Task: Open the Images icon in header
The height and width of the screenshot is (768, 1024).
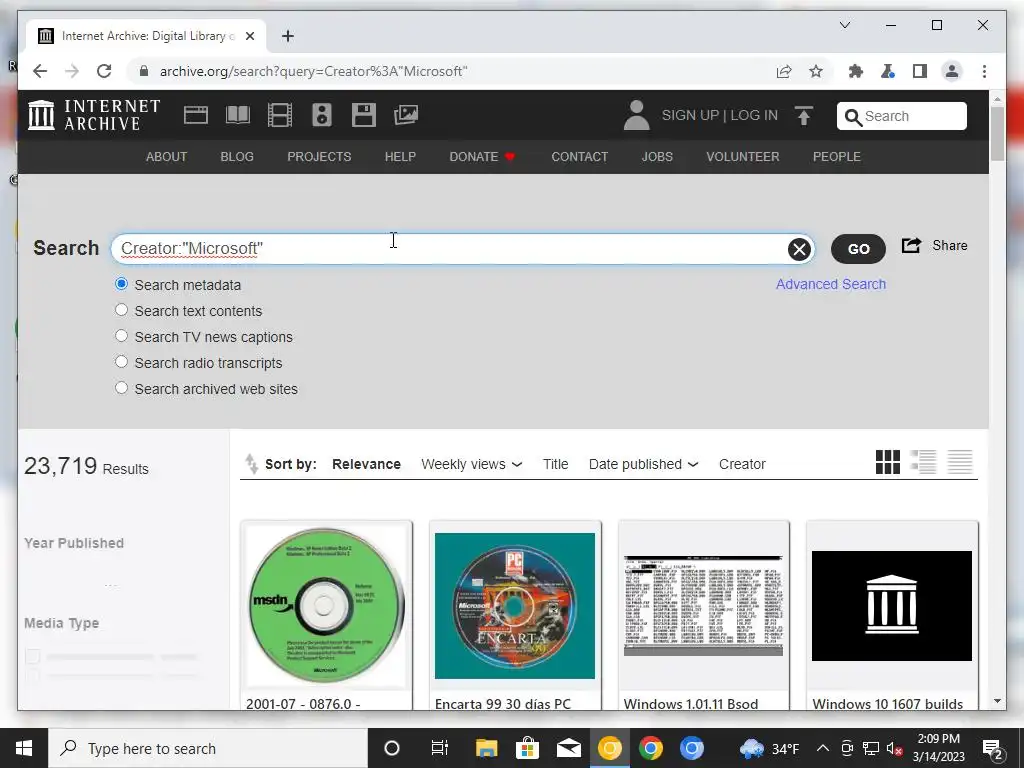Action: (x=406, y=115)
